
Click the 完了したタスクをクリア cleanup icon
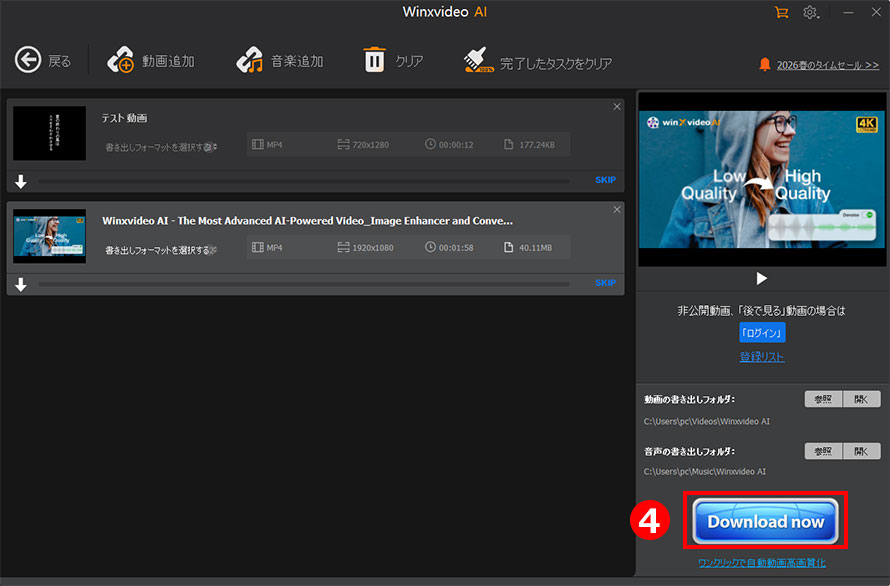(x=478, y=60)
